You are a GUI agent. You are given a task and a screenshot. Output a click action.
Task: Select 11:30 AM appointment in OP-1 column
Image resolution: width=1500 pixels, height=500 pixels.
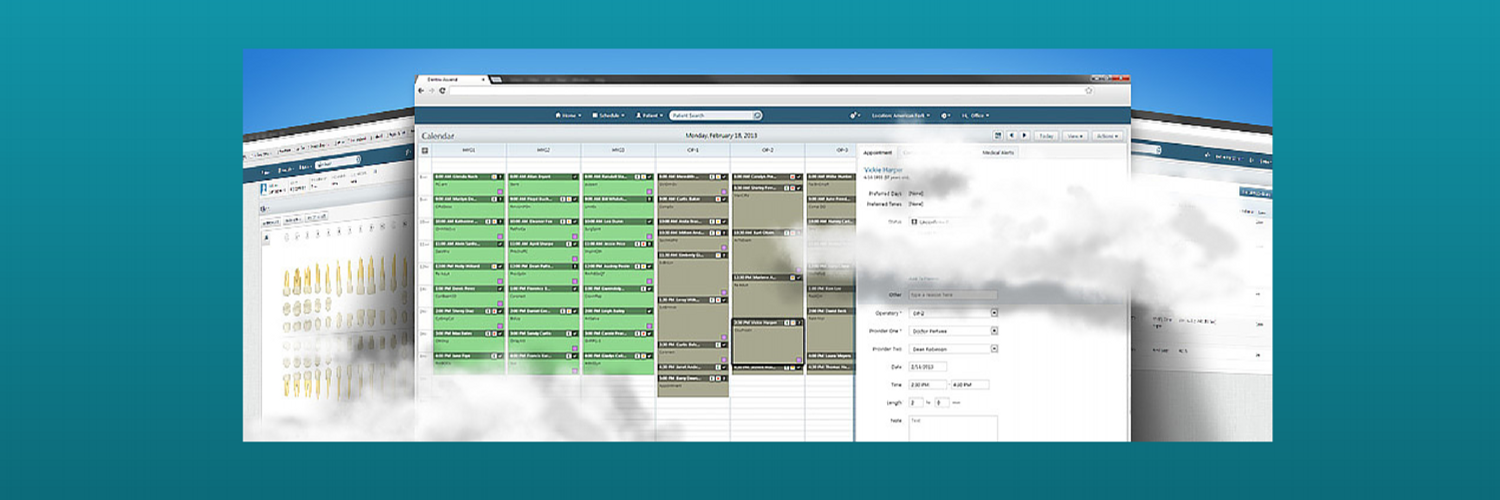pos(693,274)
